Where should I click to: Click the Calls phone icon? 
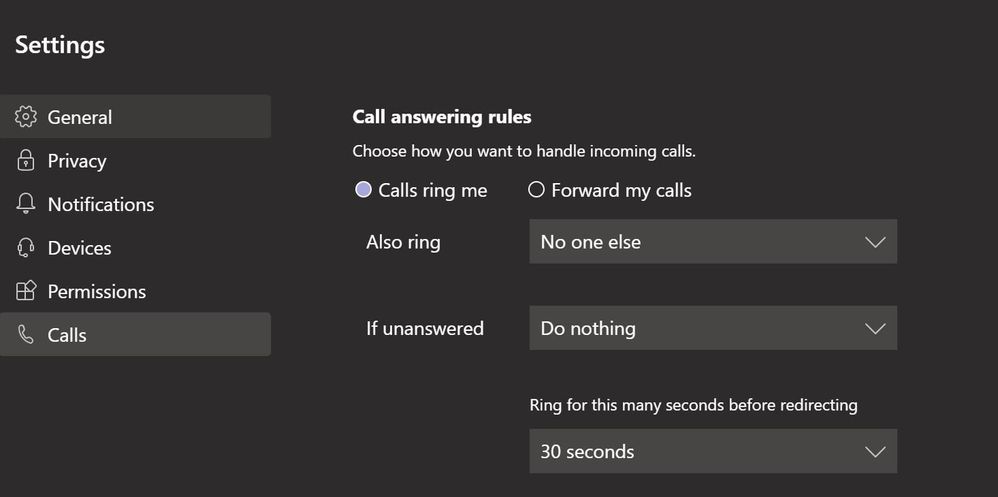(x=26, y=335)
